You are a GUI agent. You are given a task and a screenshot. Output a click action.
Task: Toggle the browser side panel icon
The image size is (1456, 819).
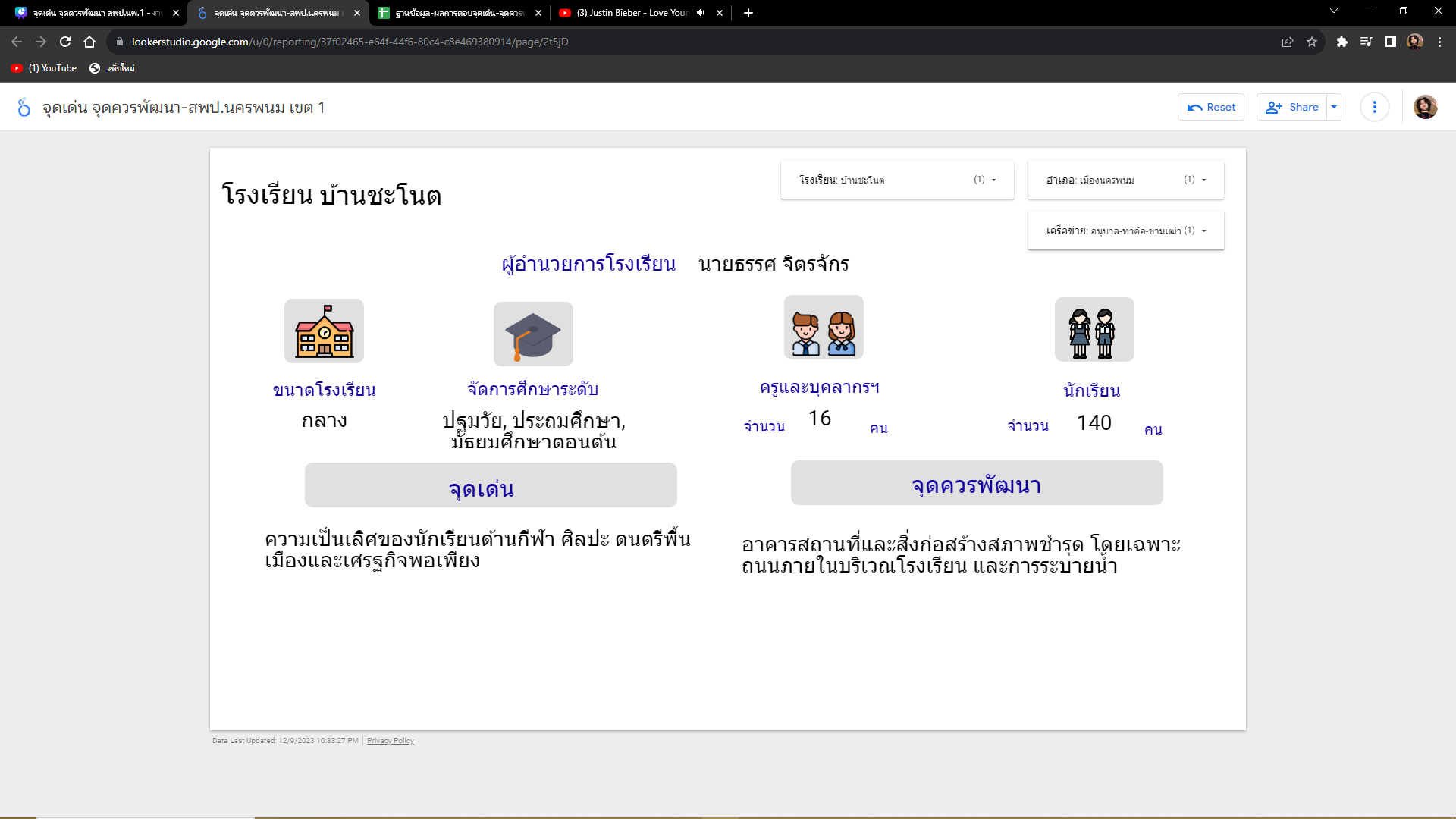point(1390,42)
